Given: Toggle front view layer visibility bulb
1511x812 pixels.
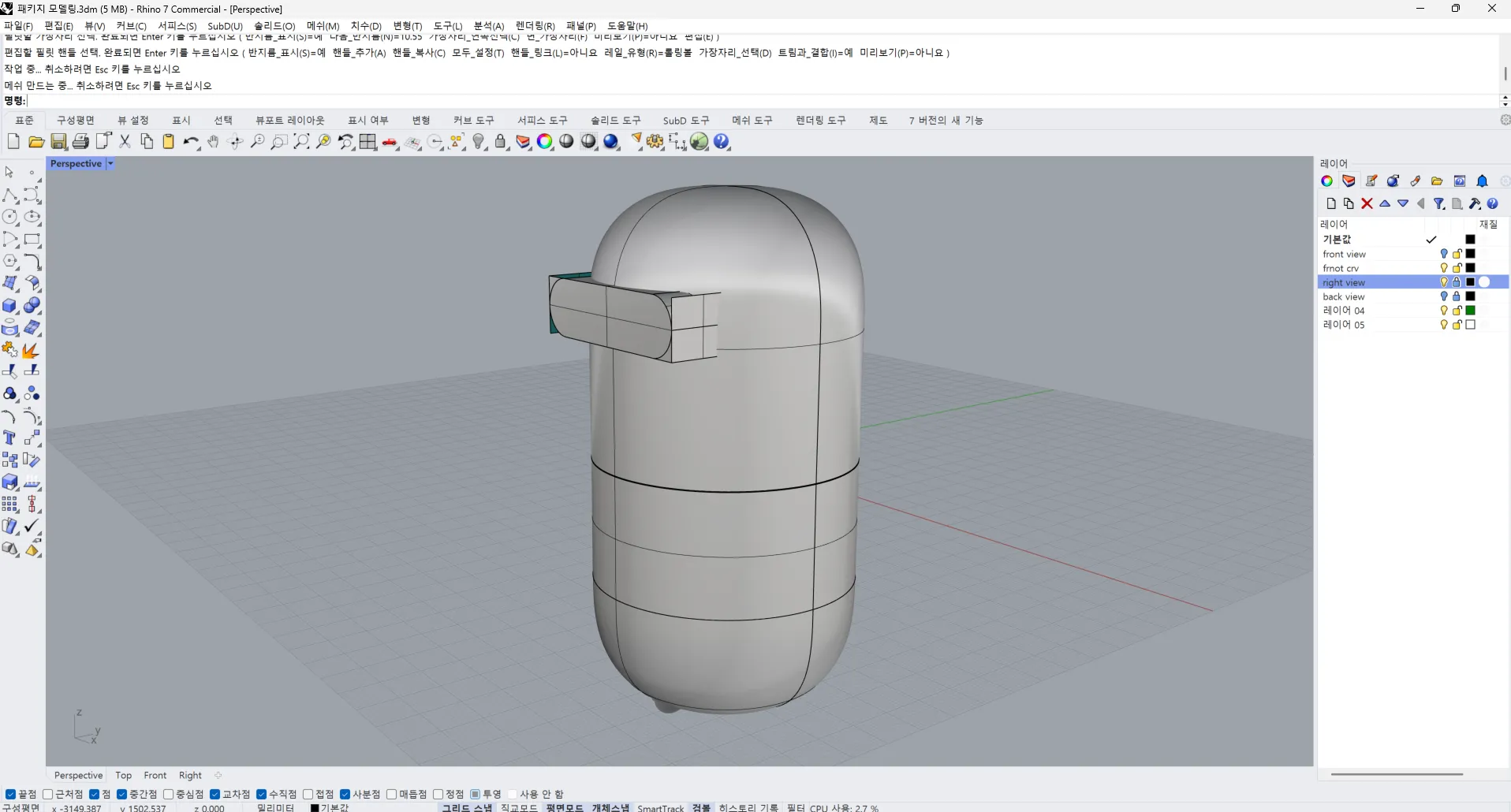Looking at the screenshot, I should coord(1444,254).
